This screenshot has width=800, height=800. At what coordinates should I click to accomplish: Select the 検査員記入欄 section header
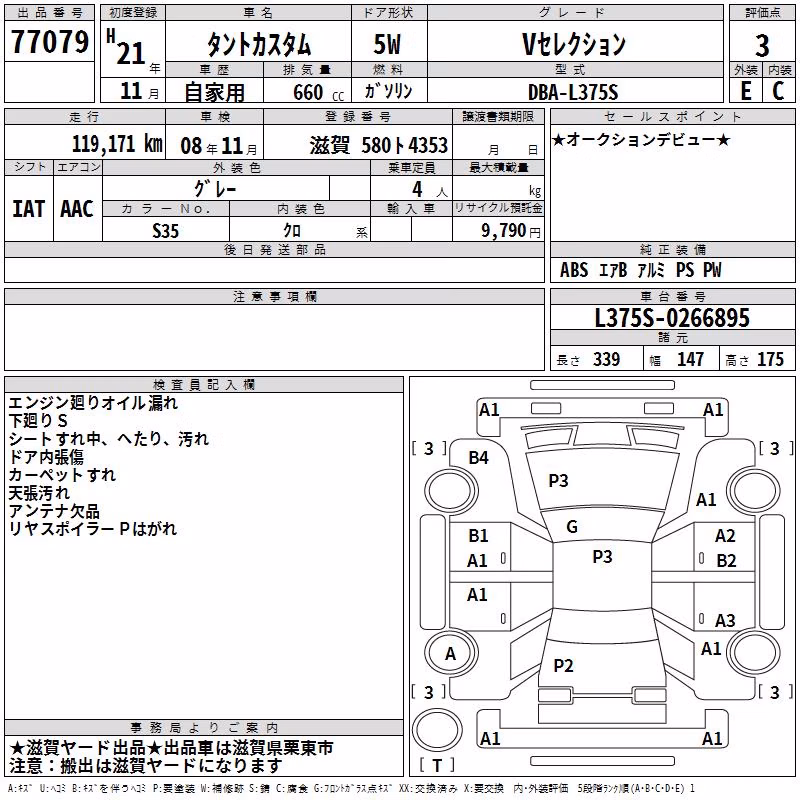(x=204, y=385)
